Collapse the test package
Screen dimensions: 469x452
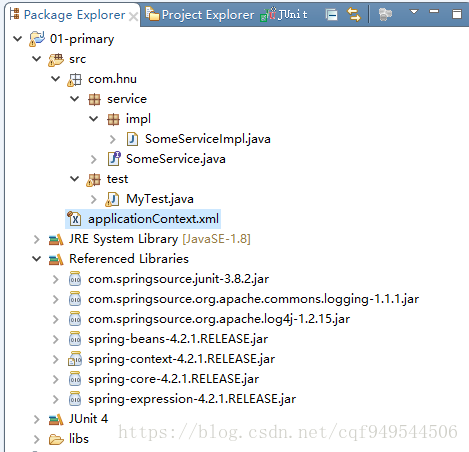click(75, 179)
